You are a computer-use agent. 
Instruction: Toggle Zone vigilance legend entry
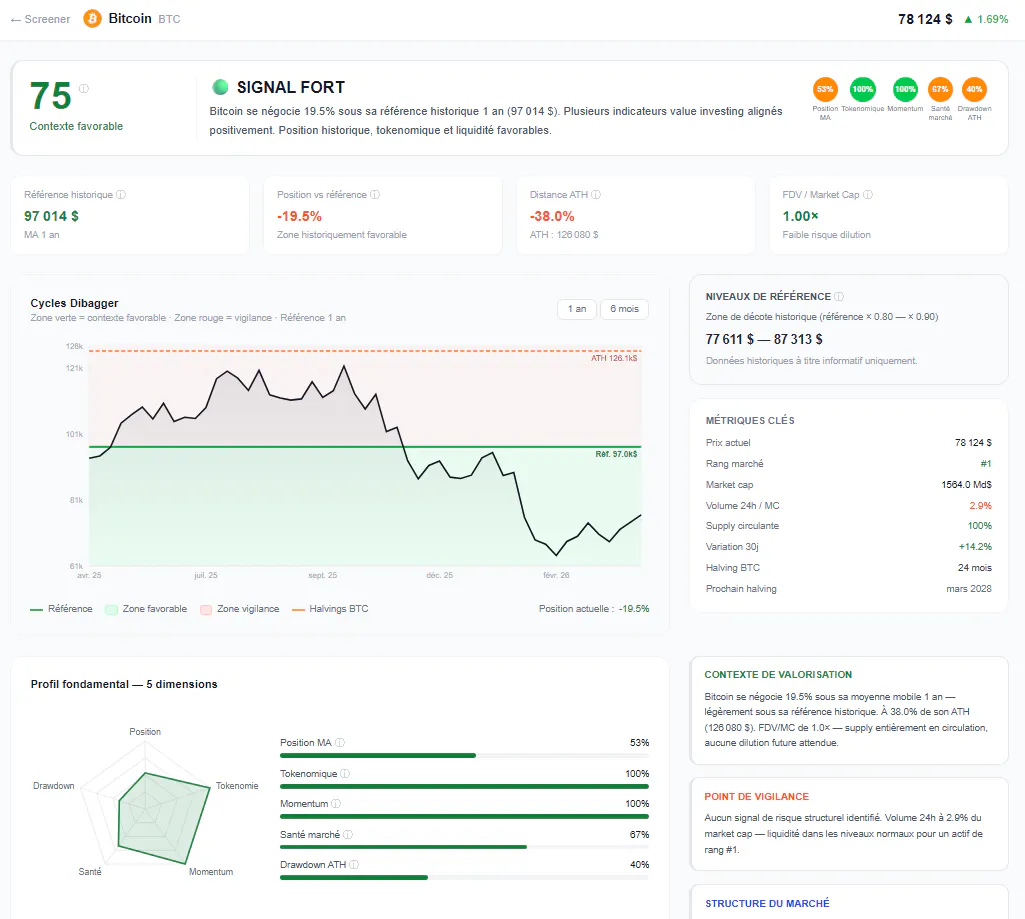[x=240, y=609]
